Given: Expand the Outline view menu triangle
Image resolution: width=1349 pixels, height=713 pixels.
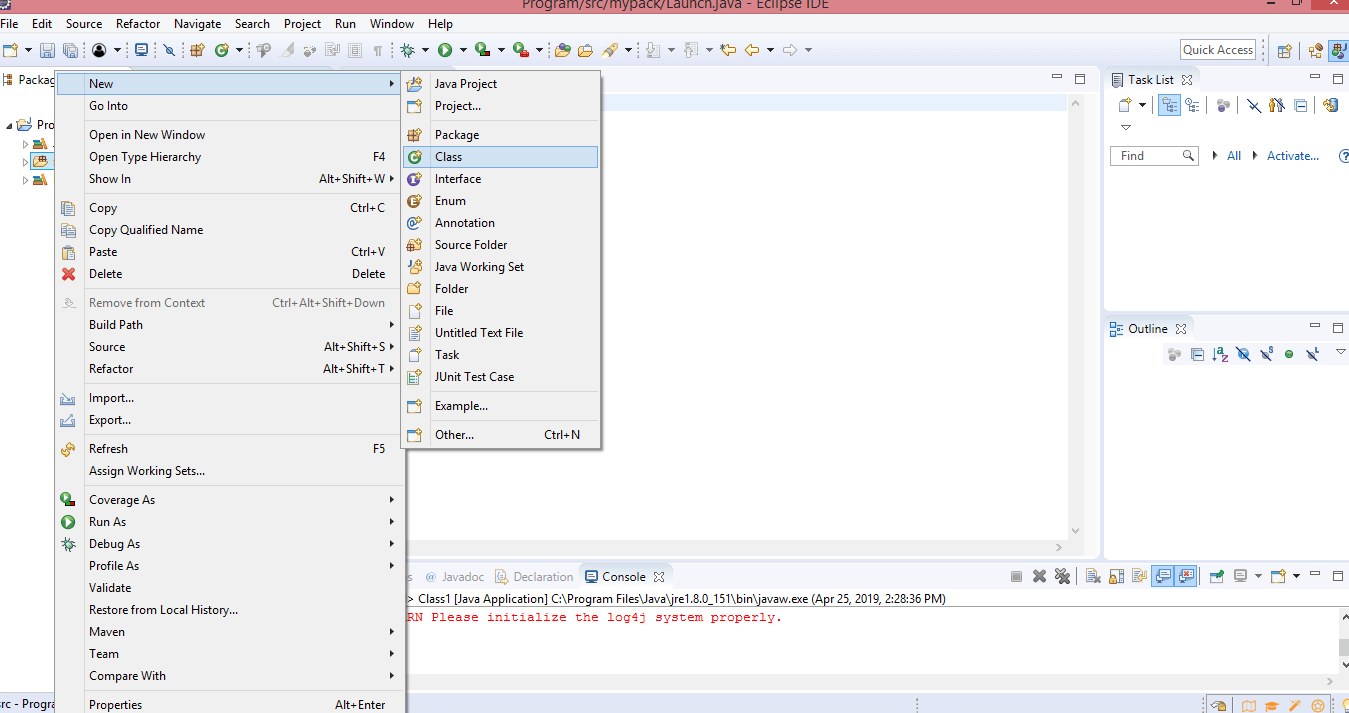Looking at the screenshot, I should click(x=1341, y=351).
